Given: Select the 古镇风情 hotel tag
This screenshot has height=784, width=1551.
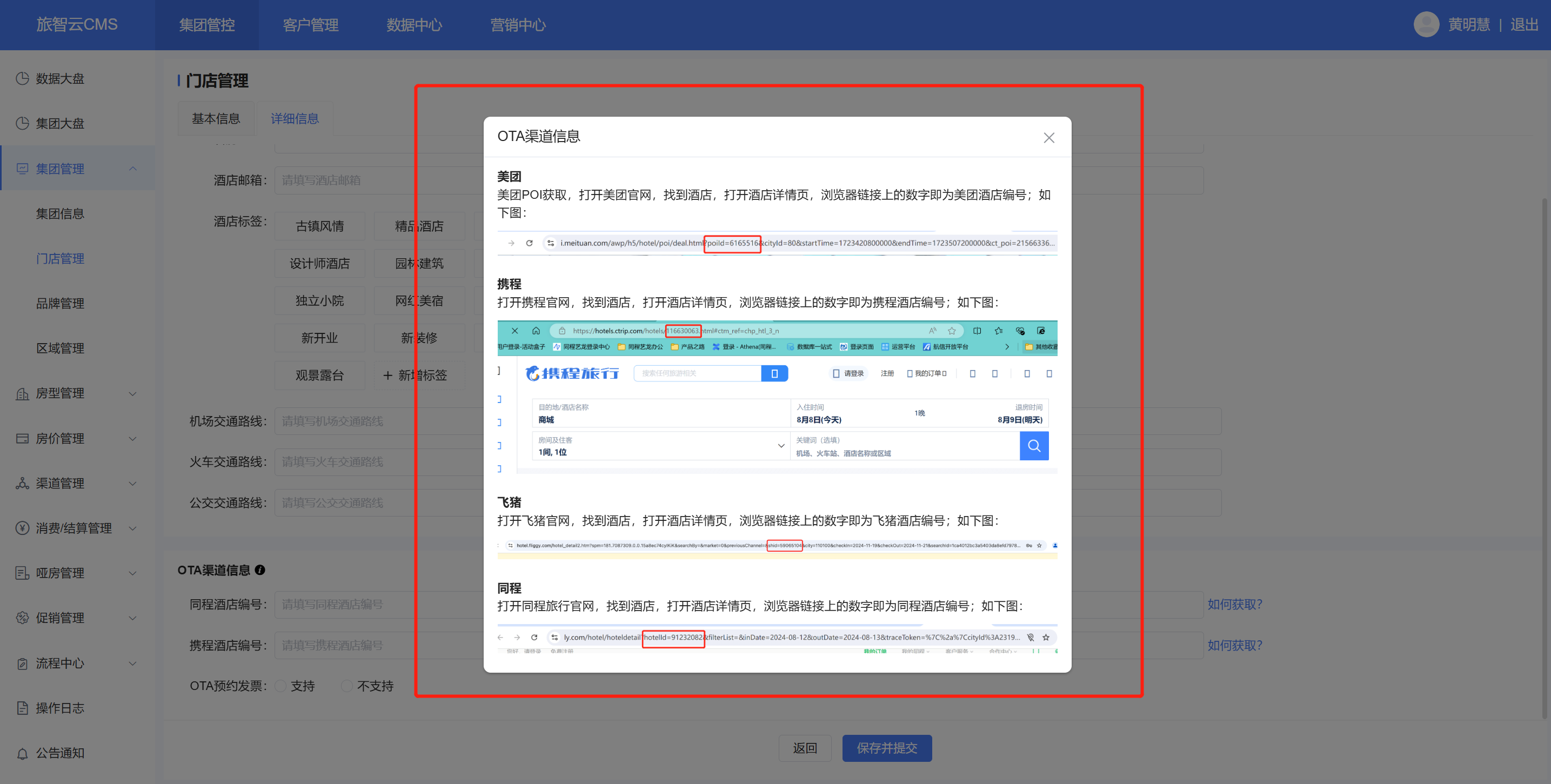Looking at the screenshot, I should (320, 226).
